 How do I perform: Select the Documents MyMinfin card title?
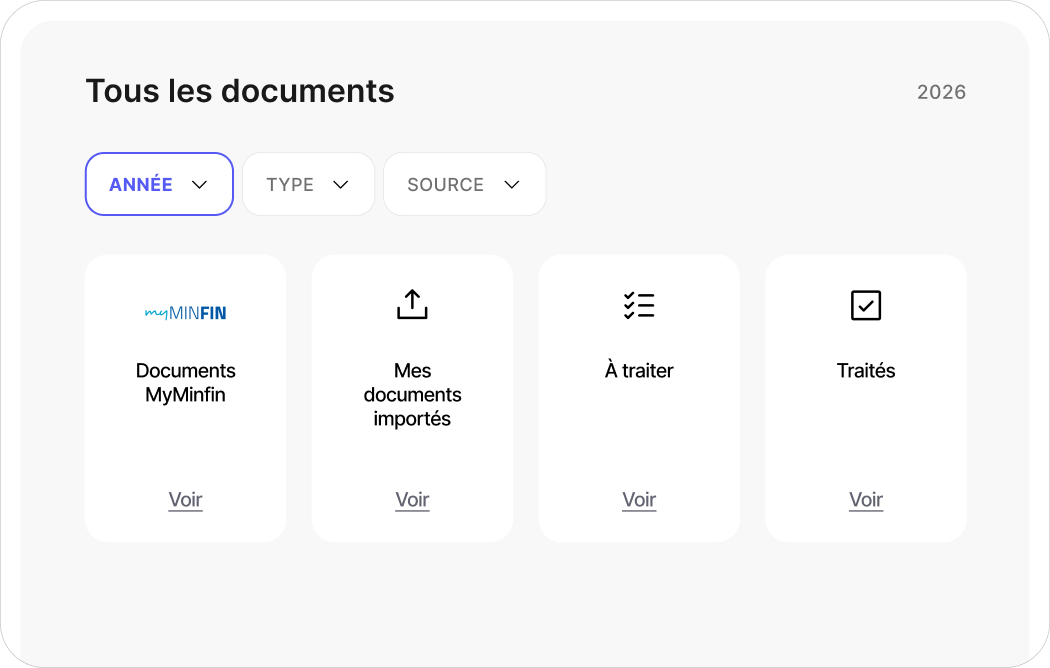(185, 382)
